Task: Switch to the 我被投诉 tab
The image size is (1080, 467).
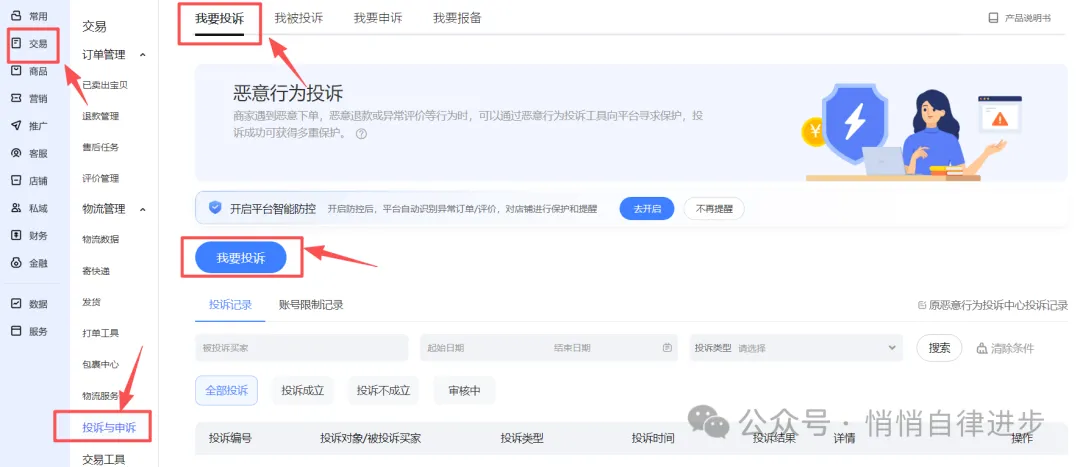Action: [298, 19]
